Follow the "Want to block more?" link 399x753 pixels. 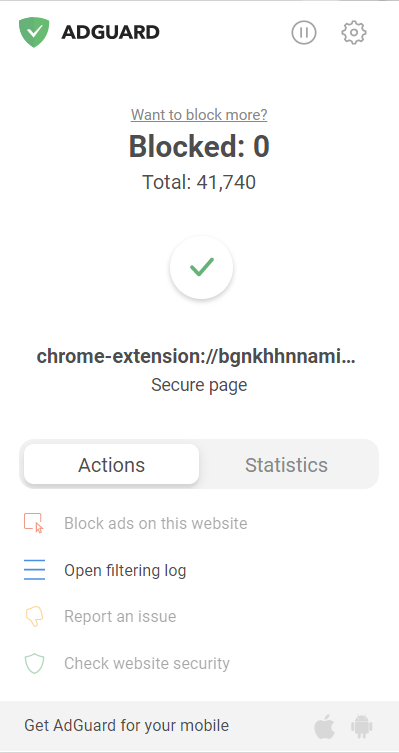click(199, 115)
